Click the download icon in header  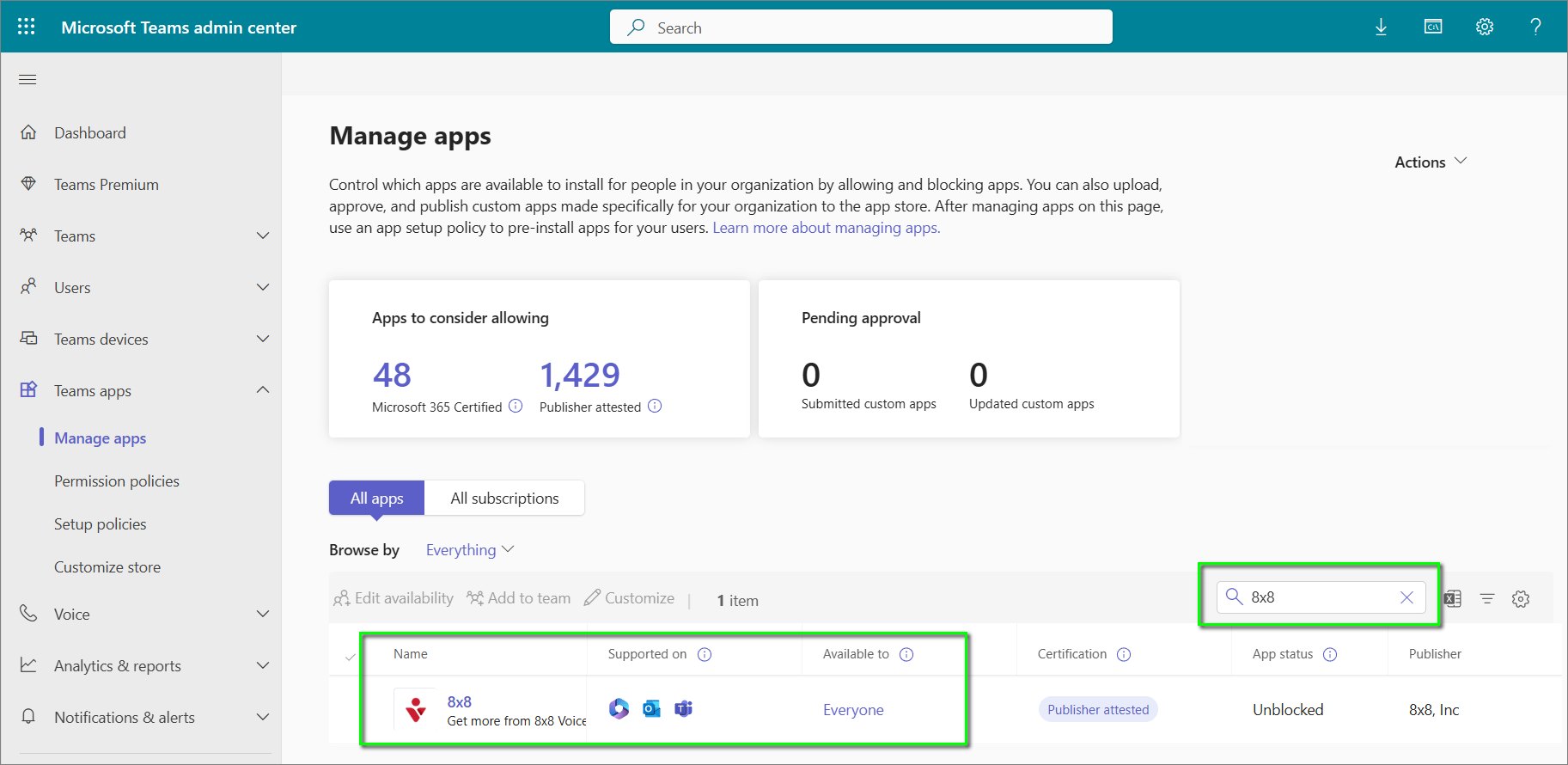tap(1381, 27)
